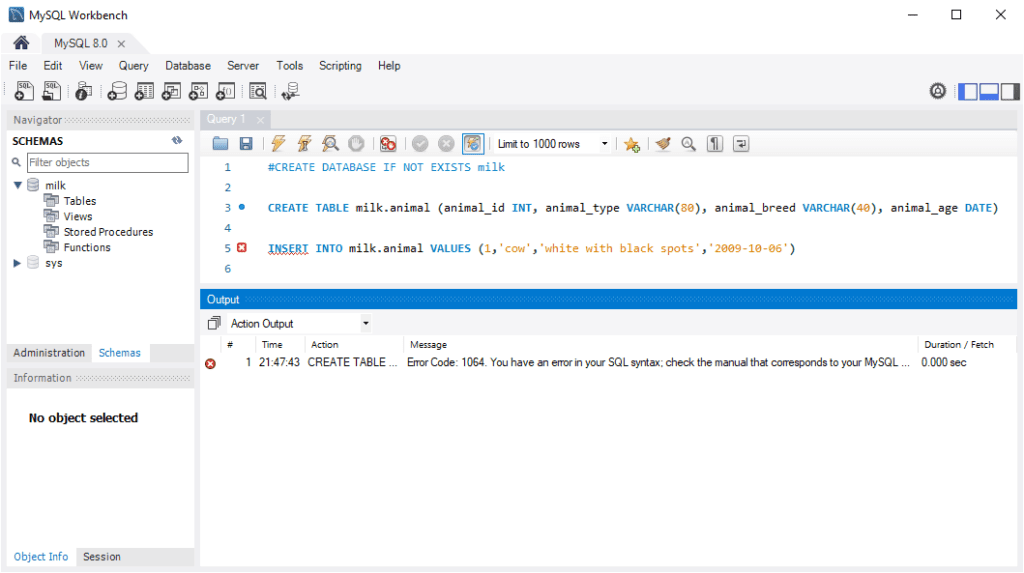This screenshot has height=573, width=1024.
Task: Go to the home screen tab icon
Action: 21,44
